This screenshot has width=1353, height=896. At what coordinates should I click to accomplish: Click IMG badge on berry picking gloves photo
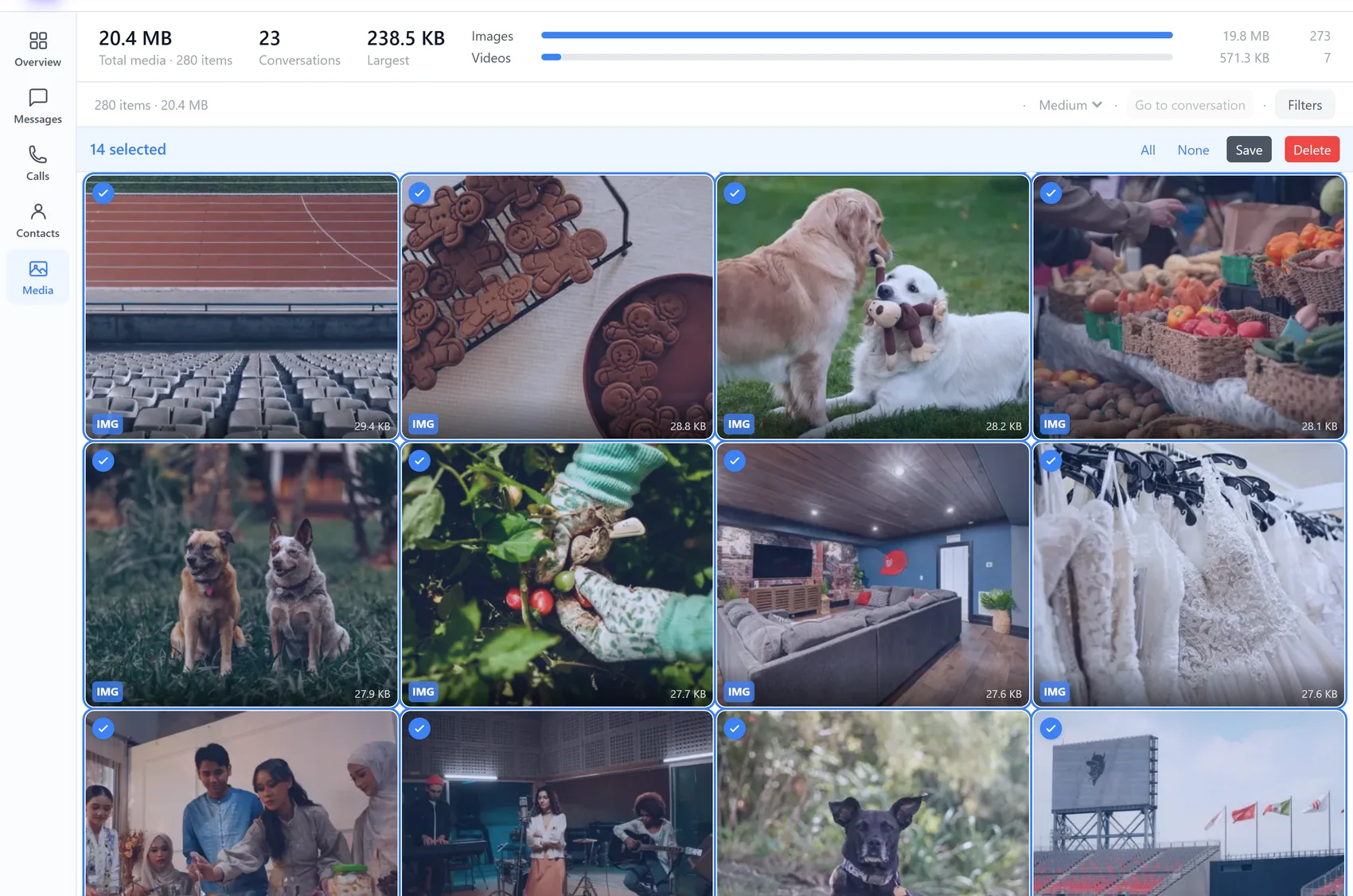(x=423, y=691)
